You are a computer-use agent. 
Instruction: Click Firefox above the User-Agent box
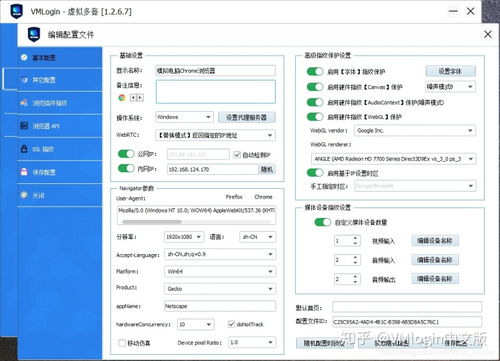click(x=234, y=197)
